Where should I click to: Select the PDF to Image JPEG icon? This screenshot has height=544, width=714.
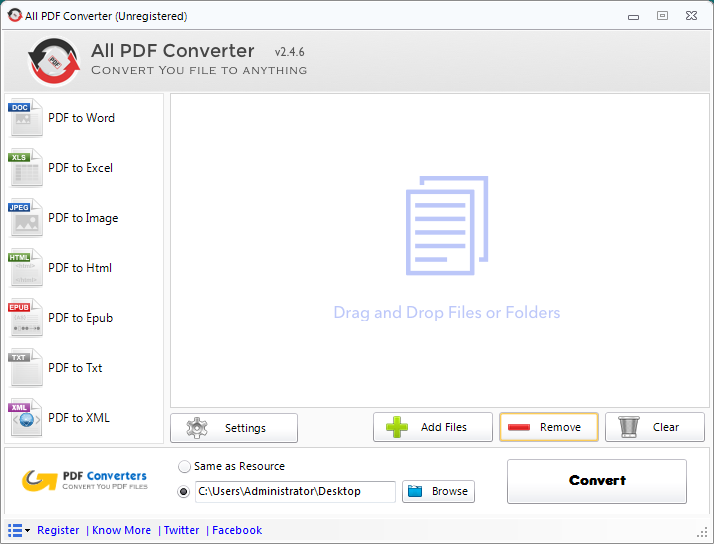[x=26, y=218]
